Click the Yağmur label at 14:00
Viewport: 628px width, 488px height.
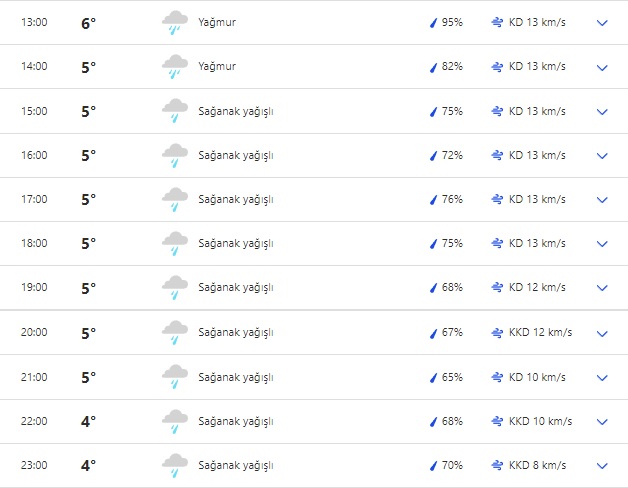coord(218,66)
